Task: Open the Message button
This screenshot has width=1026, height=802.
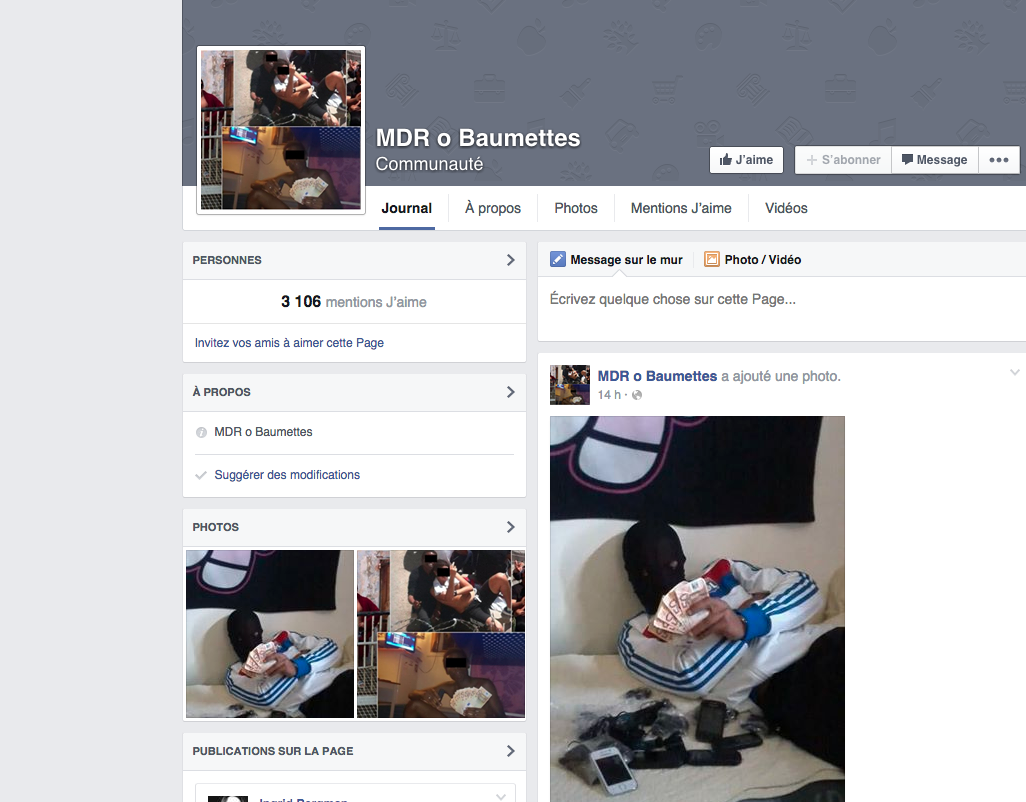Action: pos(934,160)
